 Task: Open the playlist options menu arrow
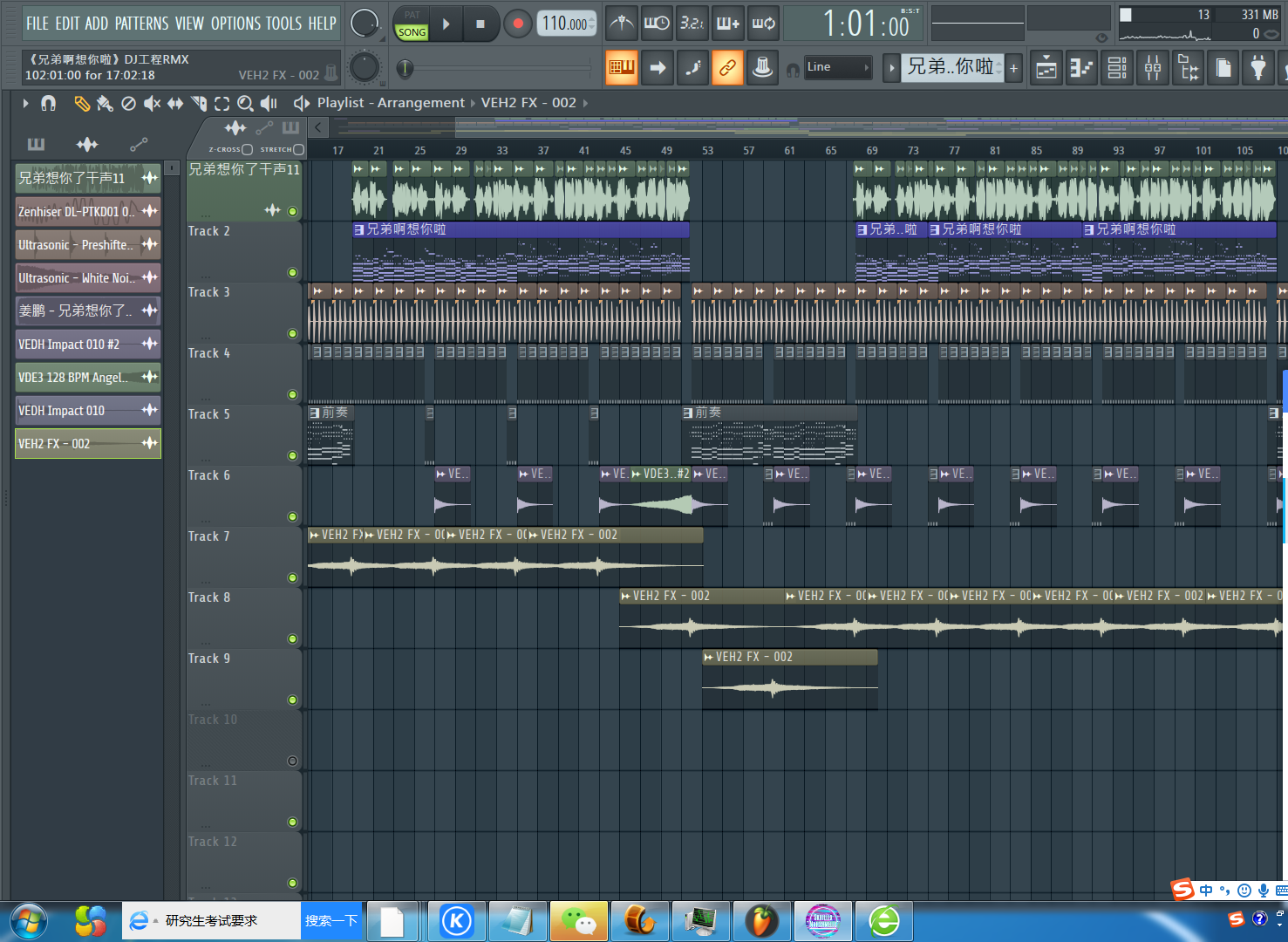25,104
